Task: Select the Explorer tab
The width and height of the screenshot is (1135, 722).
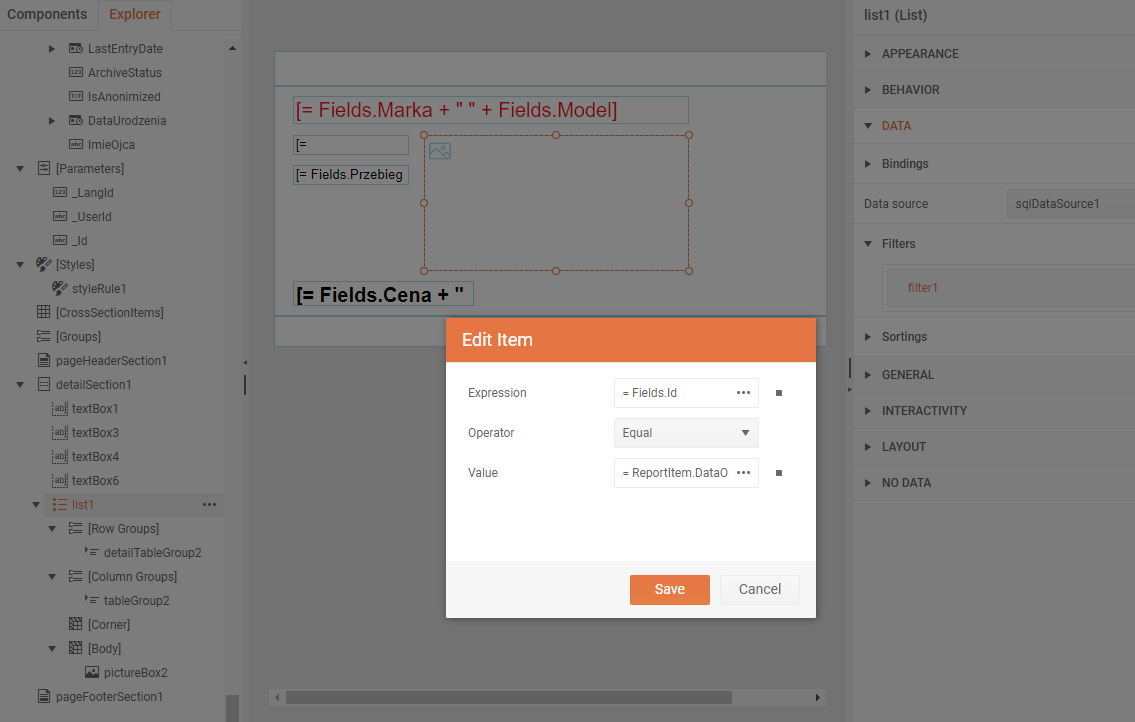Action: click(x=134, y=14)
